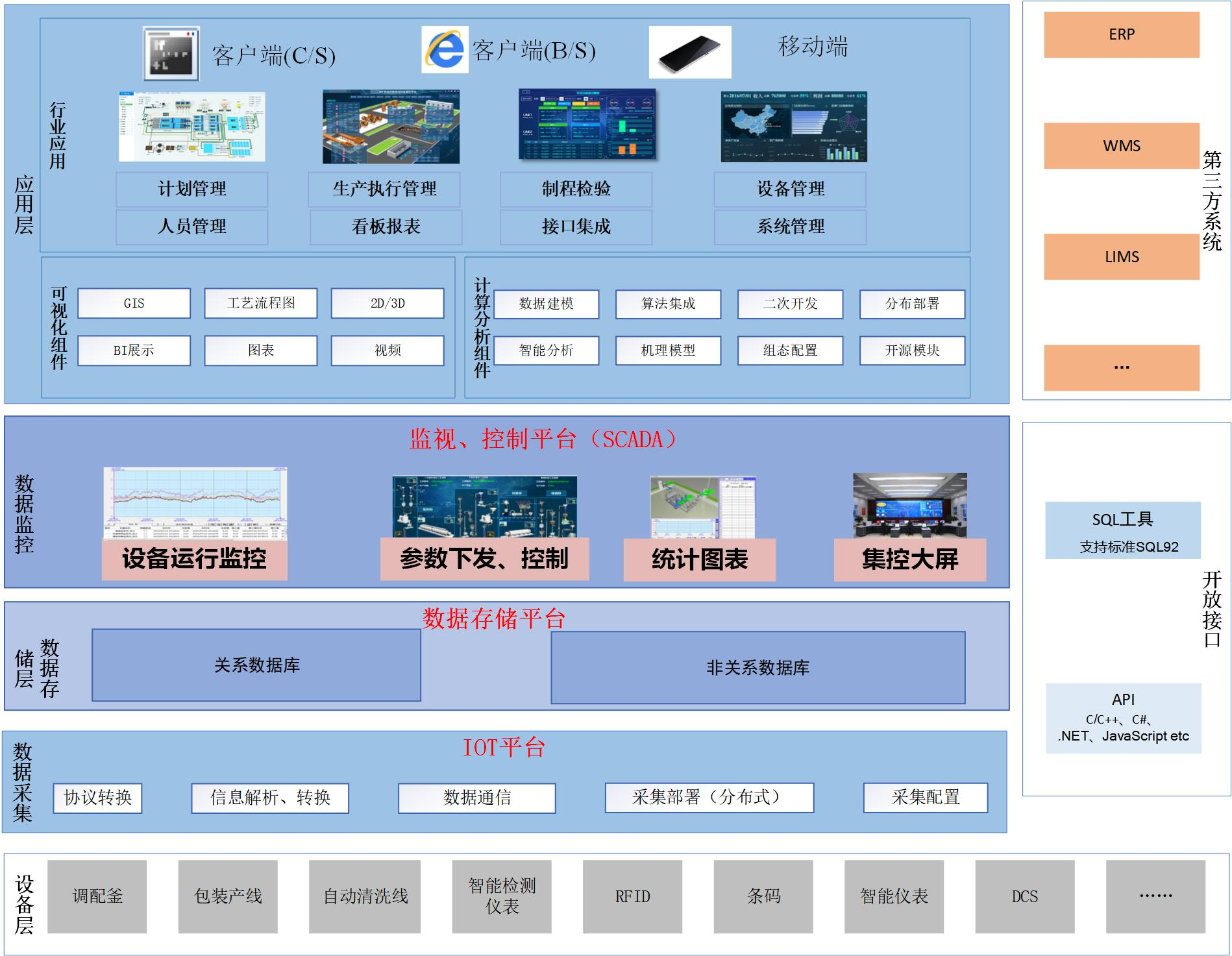Click the WMS third-party system box
Screen dimensions: 1232x956
coord(1122,146)
